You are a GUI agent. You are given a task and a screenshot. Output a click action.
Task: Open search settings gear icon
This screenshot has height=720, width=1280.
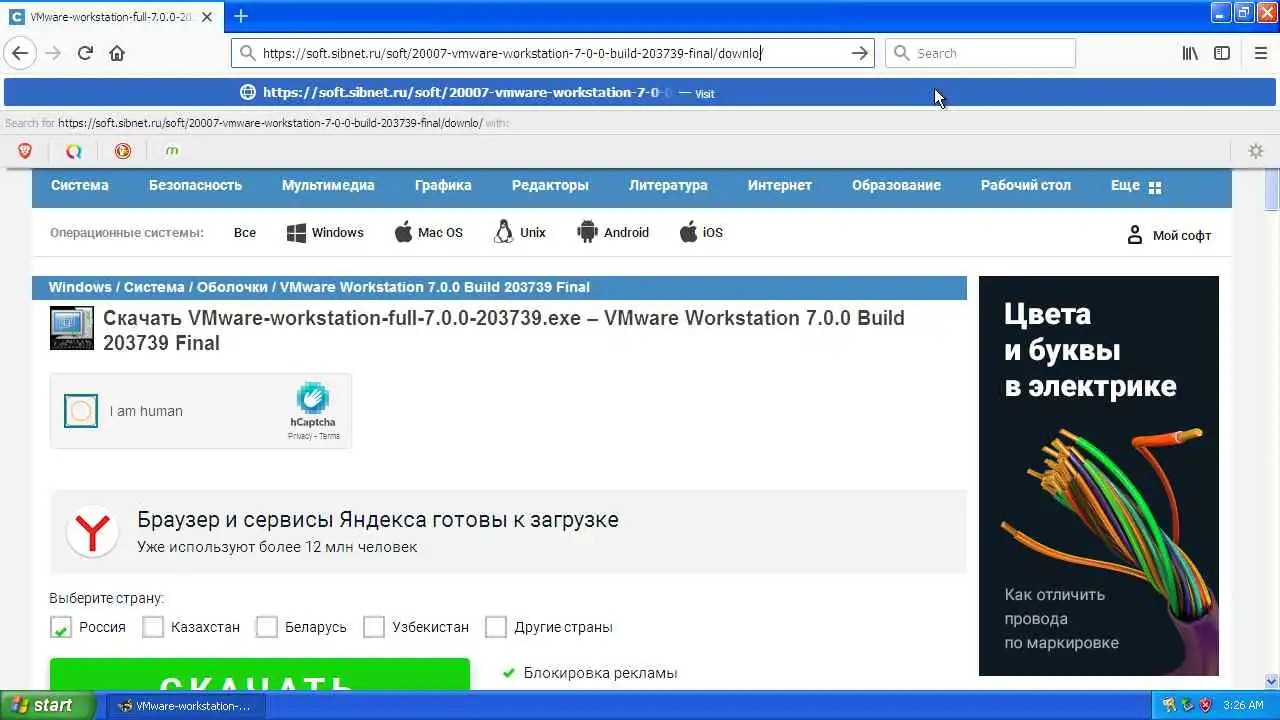(x=1256, y=151)
